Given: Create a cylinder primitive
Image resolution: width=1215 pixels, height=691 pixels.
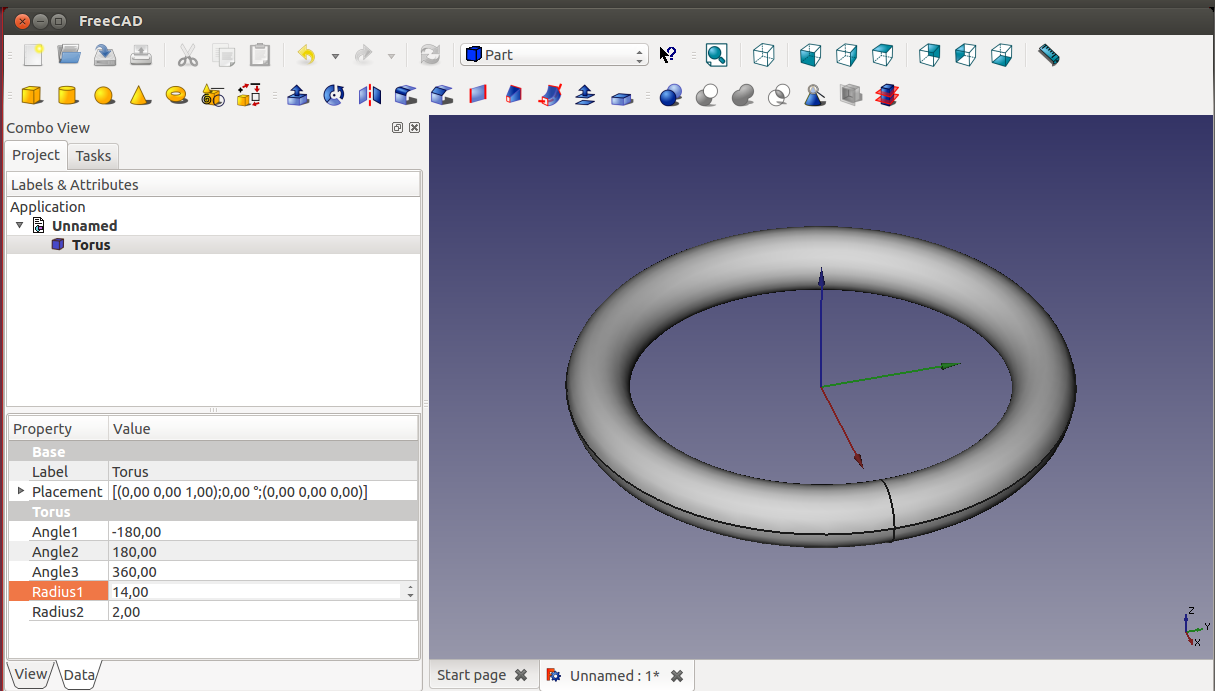Looking at the screenshot, I should 68,95.
